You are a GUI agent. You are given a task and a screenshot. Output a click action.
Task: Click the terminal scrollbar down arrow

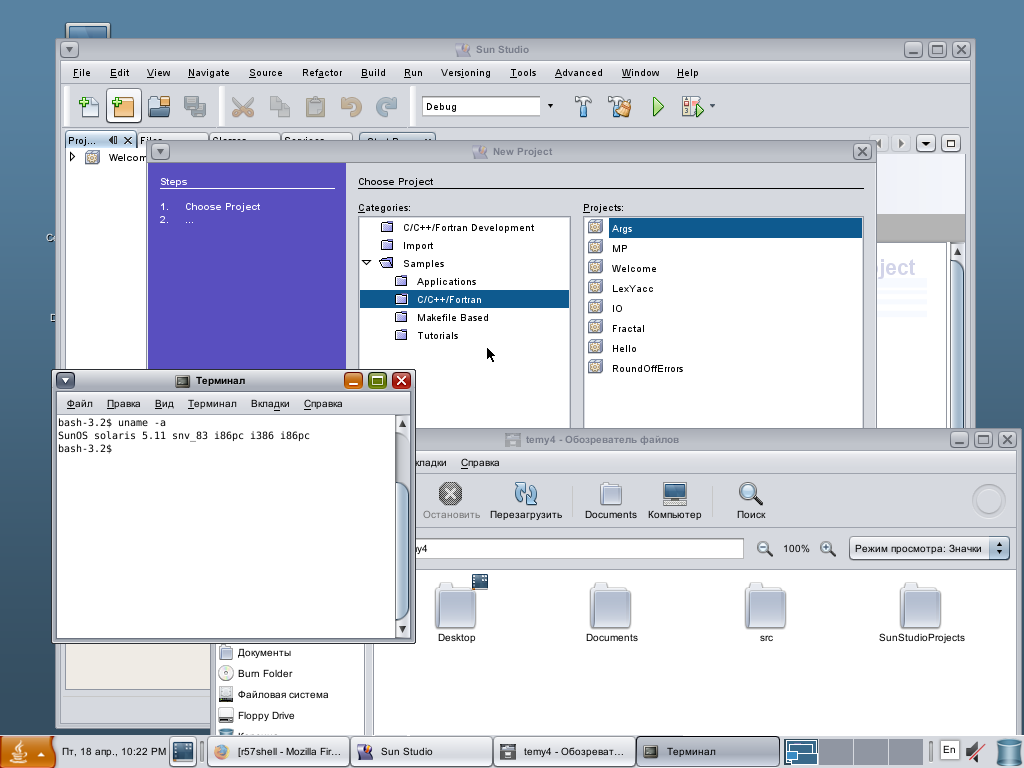coord(402,630)
